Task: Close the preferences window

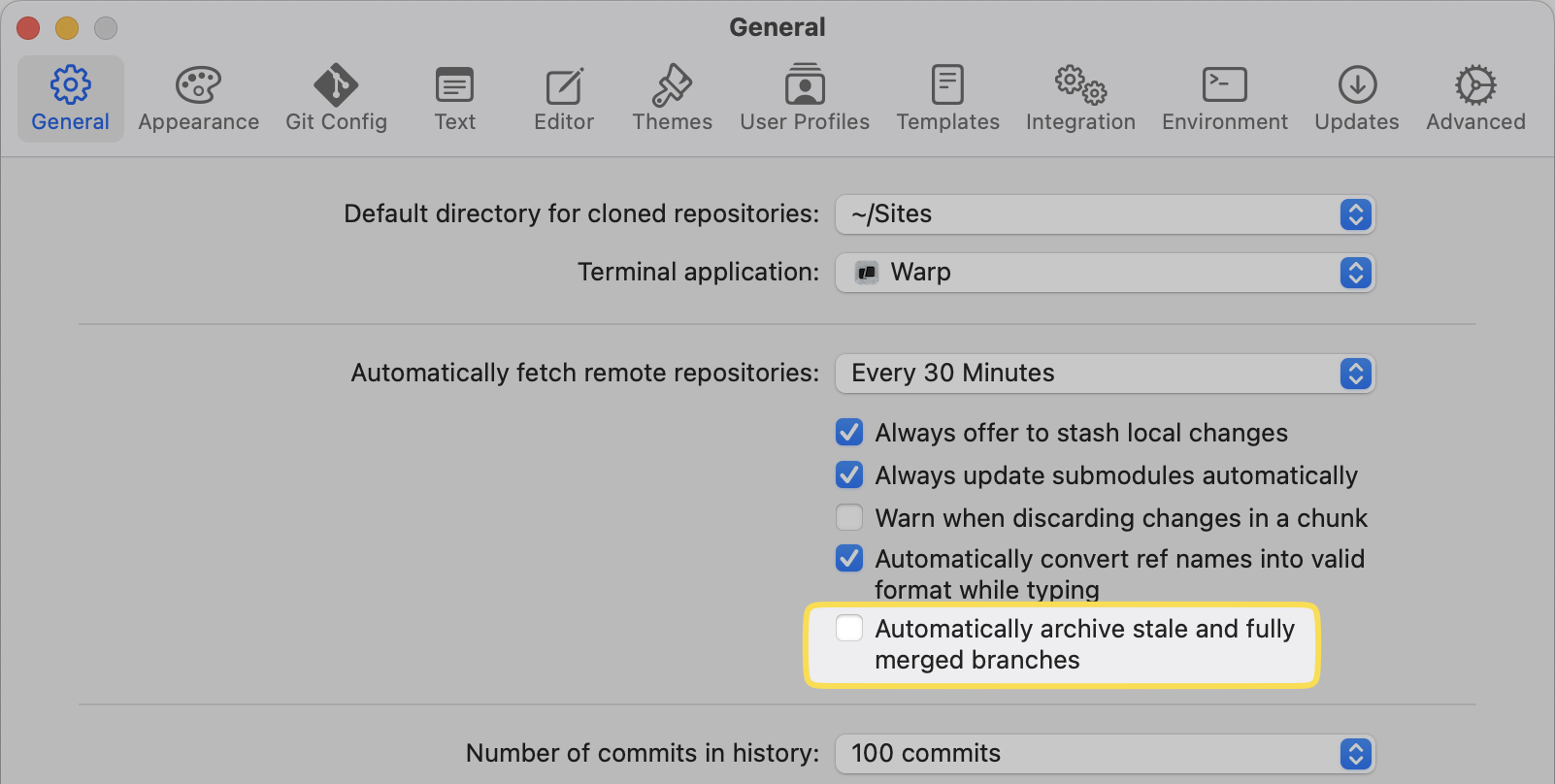Action: [28, 28]
